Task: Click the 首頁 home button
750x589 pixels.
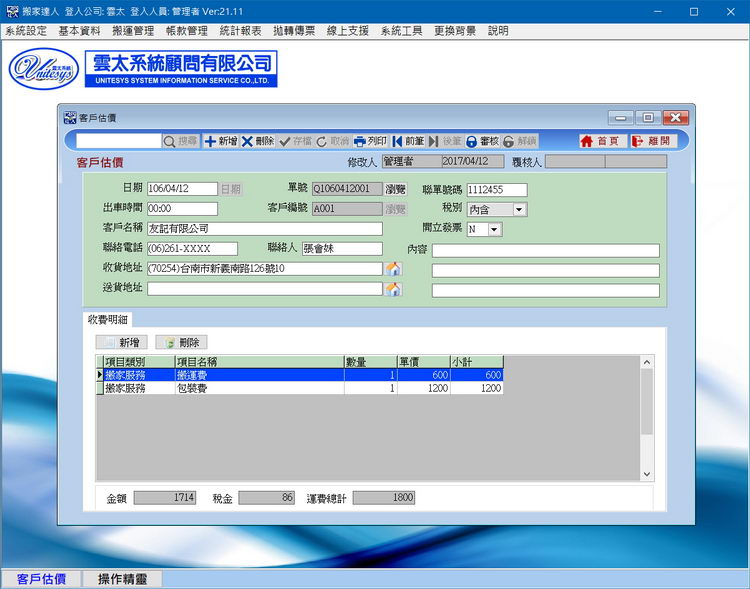Action: click(x=600, y=142)
